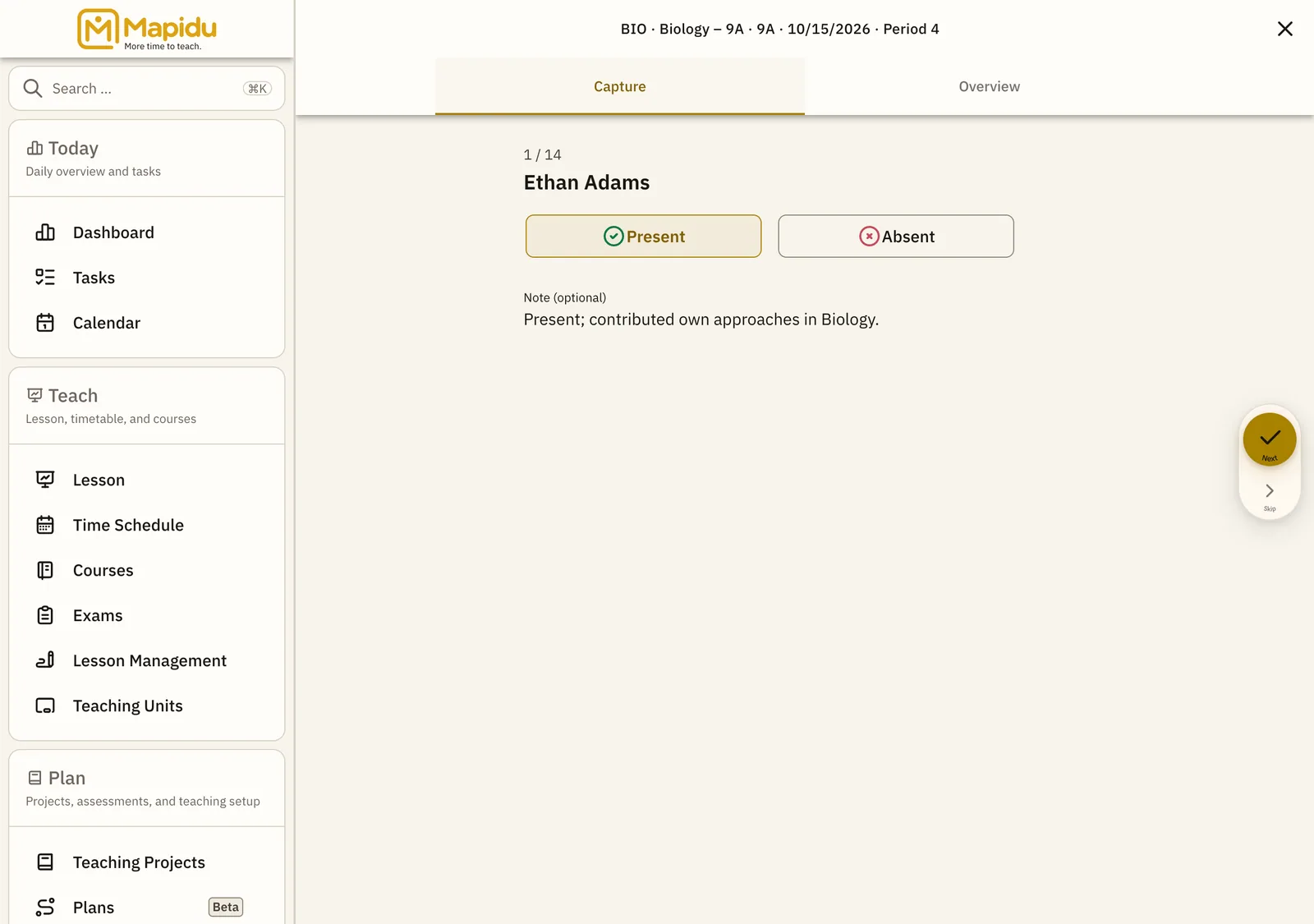This screenshot has width=1314, height=924.
Task: Click the Mapidu logo
Action: [x=147, y=29]
